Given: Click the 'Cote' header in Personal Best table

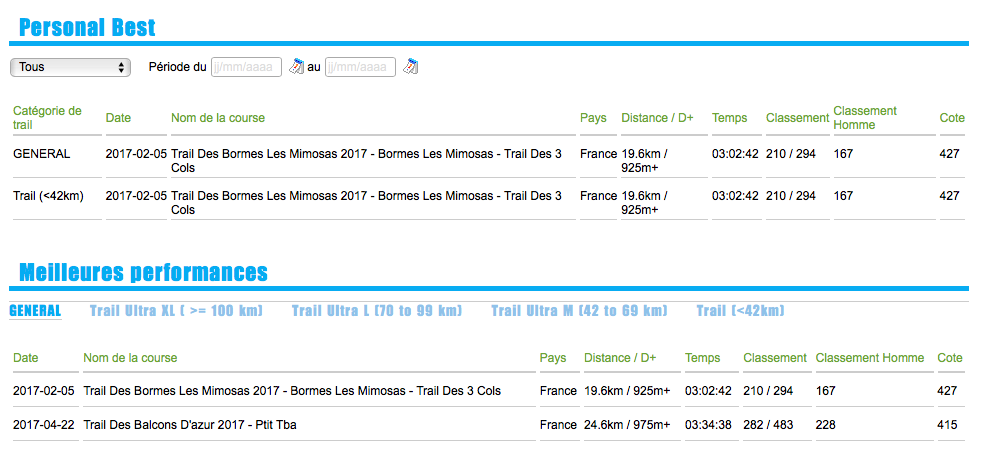Looking at the screenshot, I should point(952,118).
